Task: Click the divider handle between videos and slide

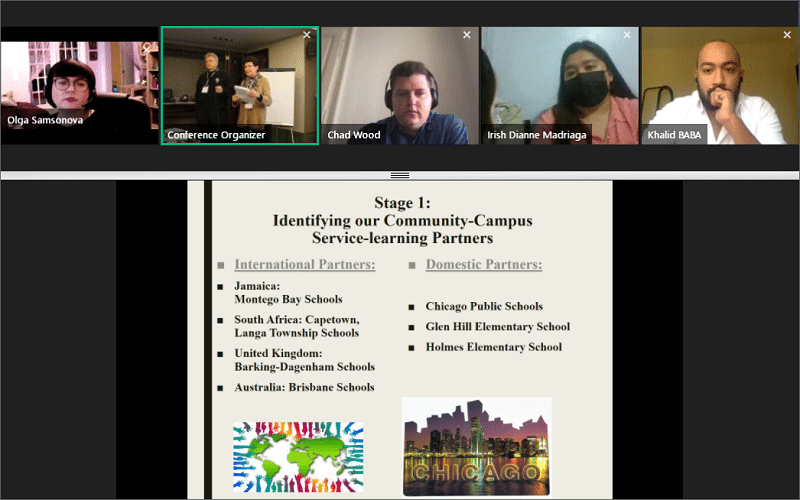Action: tap(400, 176)
